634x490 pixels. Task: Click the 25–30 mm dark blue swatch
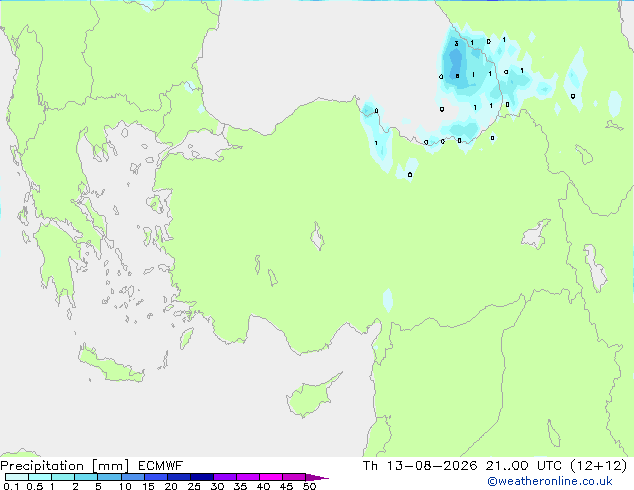point(201,477)
